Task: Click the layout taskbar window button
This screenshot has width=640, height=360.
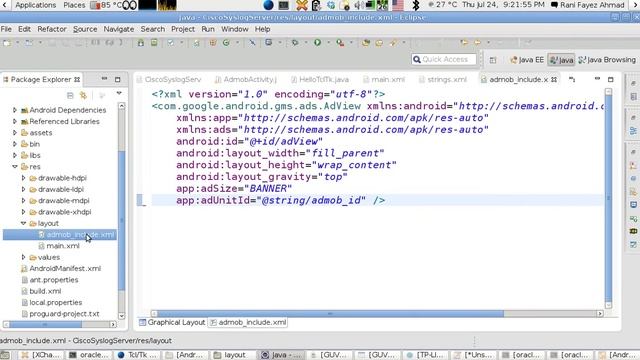Action: click(231, 355)
